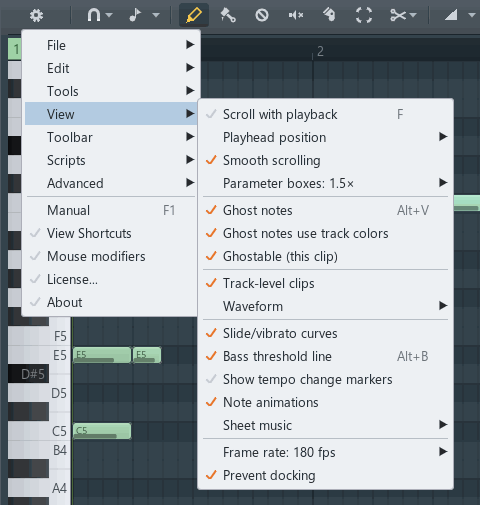Select the Mute tool icon
The width and height of the screenshot is (480, 505).
[x=296, y=15]
